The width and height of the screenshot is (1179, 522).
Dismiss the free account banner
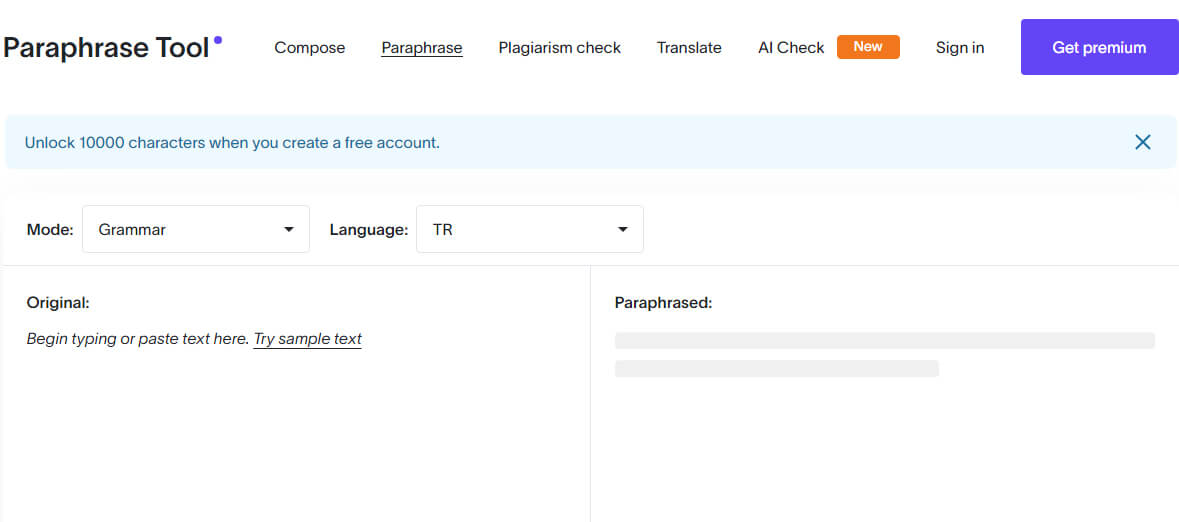point(1143,142)
